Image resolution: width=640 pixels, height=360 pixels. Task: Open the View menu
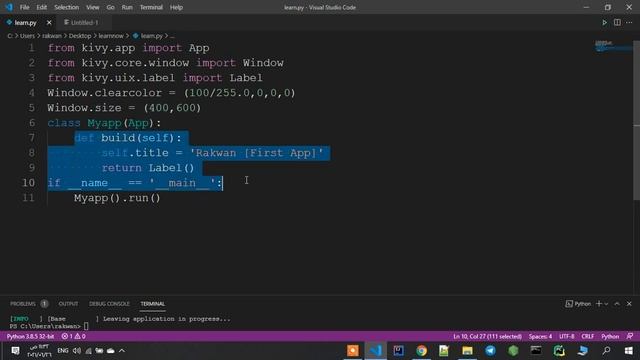pyautogui.click(x=93, y=7)
